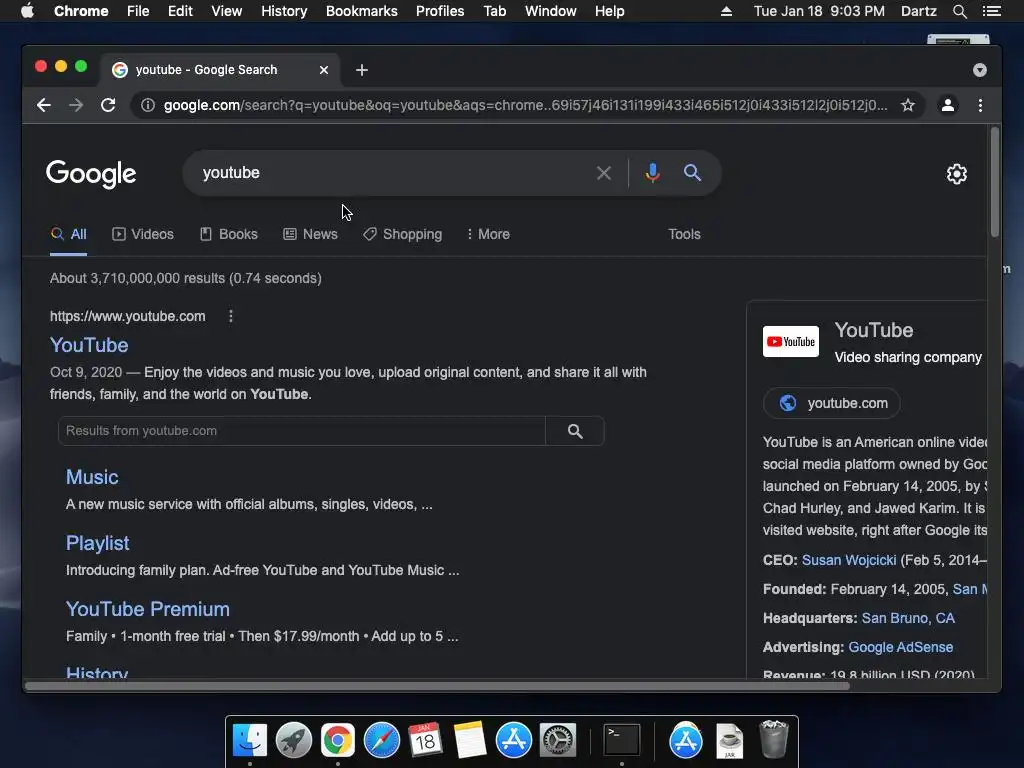This screenshot has height=768, width=1024.
Task: Open the Google AdSense link
Action: (x=901, y=648)
